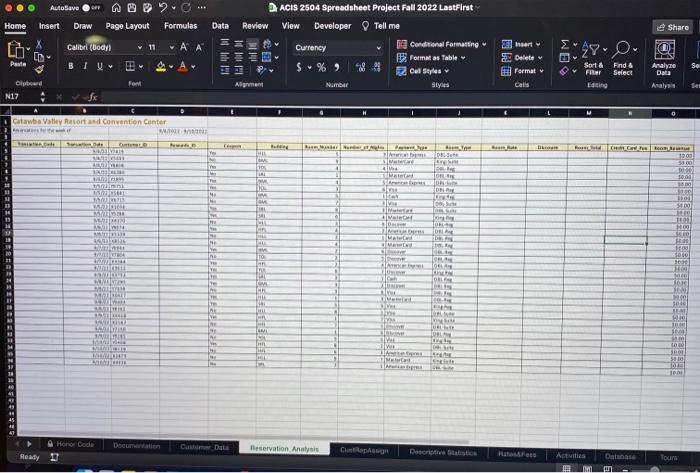
Task: Open the Insert ribbon tab
Action: tap(49, 26)
